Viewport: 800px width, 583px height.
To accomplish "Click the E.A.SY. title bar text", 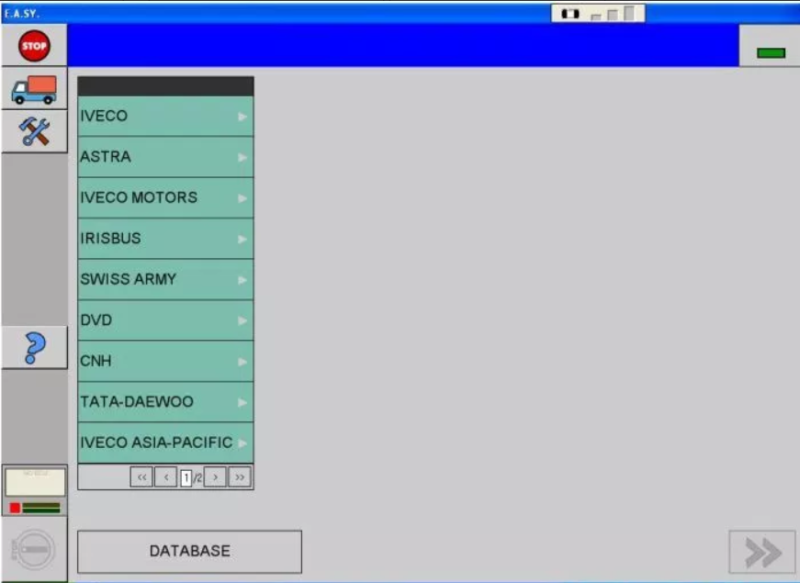I will (x=21, y=13).
